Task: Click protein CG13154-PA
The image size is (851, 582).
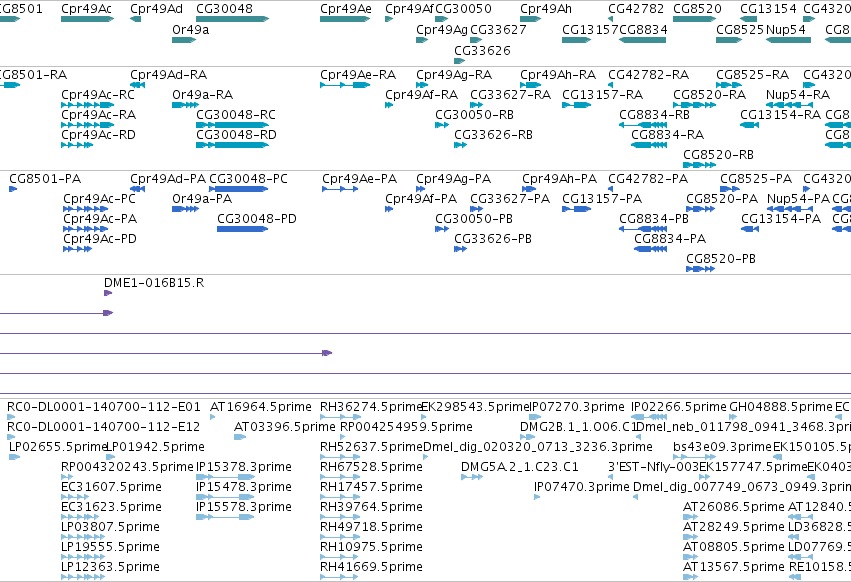Action: click(781, 219)
